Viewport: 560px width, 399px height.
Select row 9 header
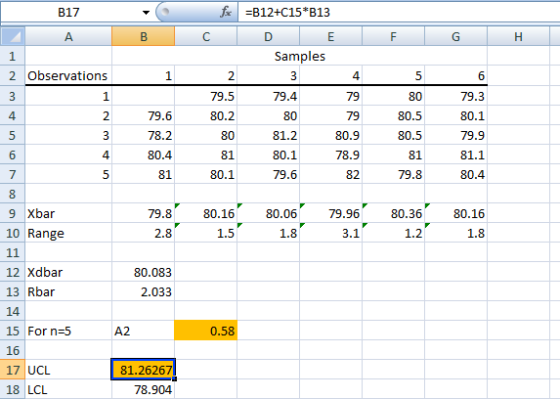pyautogui.click(x=12, y=214)
